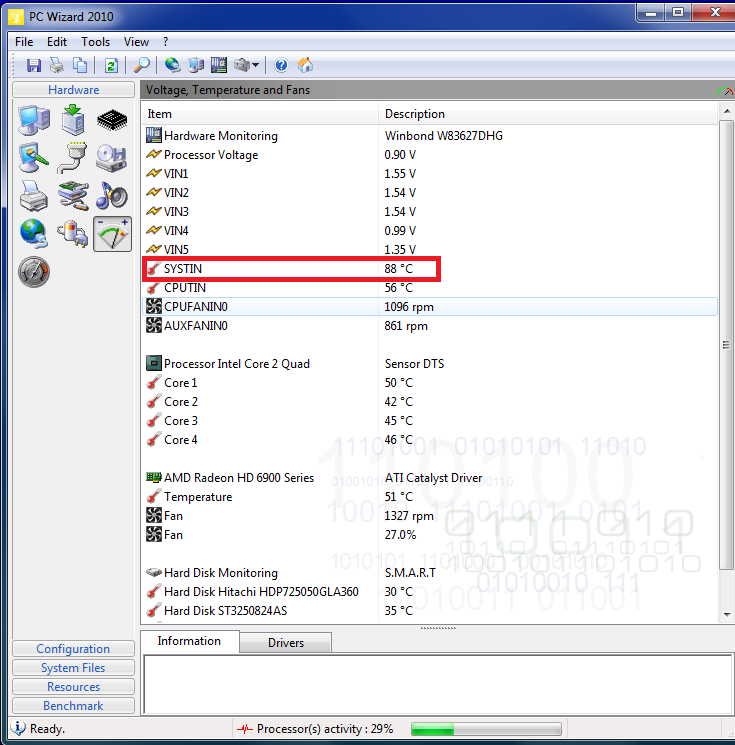
Task: Select the AUXFANIN0 row
Action: pyautogui.click(x=430, y=325)
